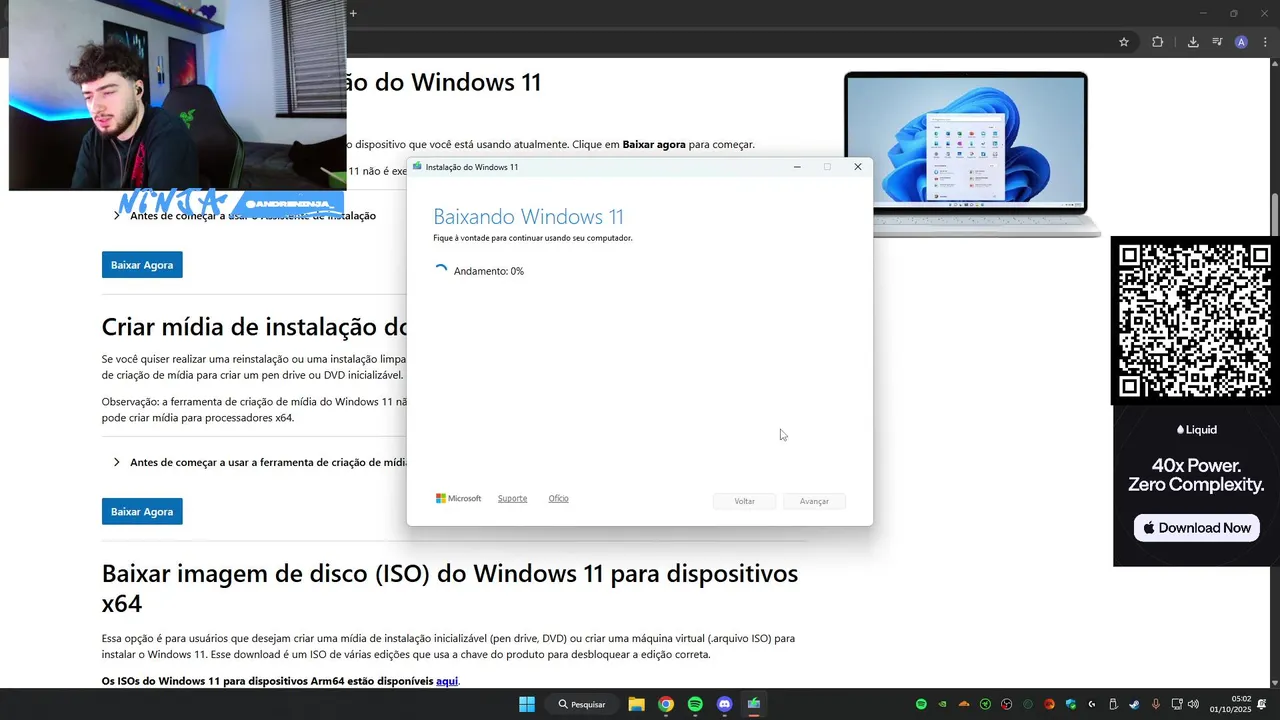The width and height of the screenshot is (1280, 720).
Task: Click the Windows Security shield tray icon
Action: pos(1071,704)
